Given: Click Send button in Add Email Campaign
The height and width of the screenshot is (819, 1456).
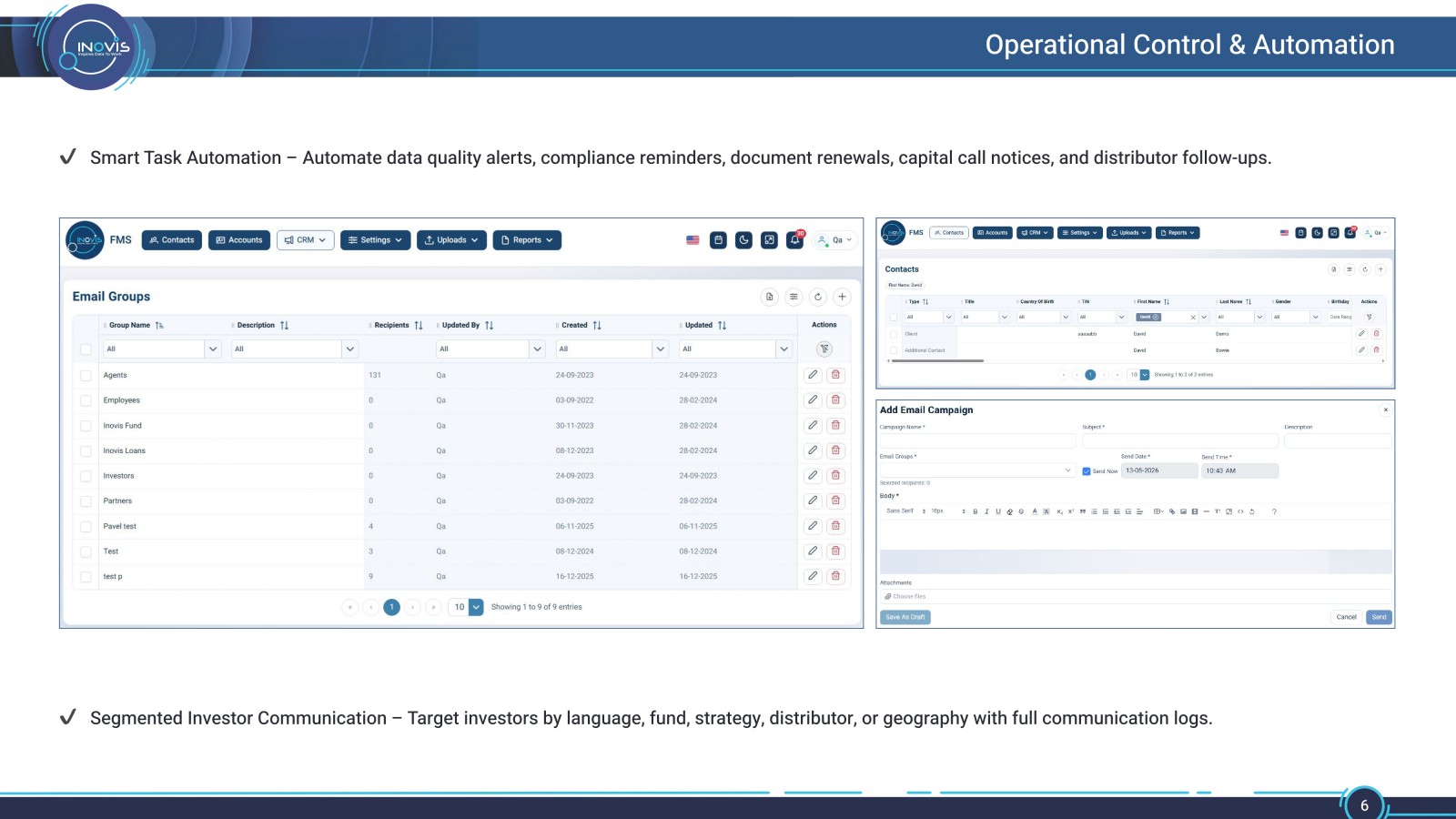Looking at the screenshot, I should tap(1379, 617).
